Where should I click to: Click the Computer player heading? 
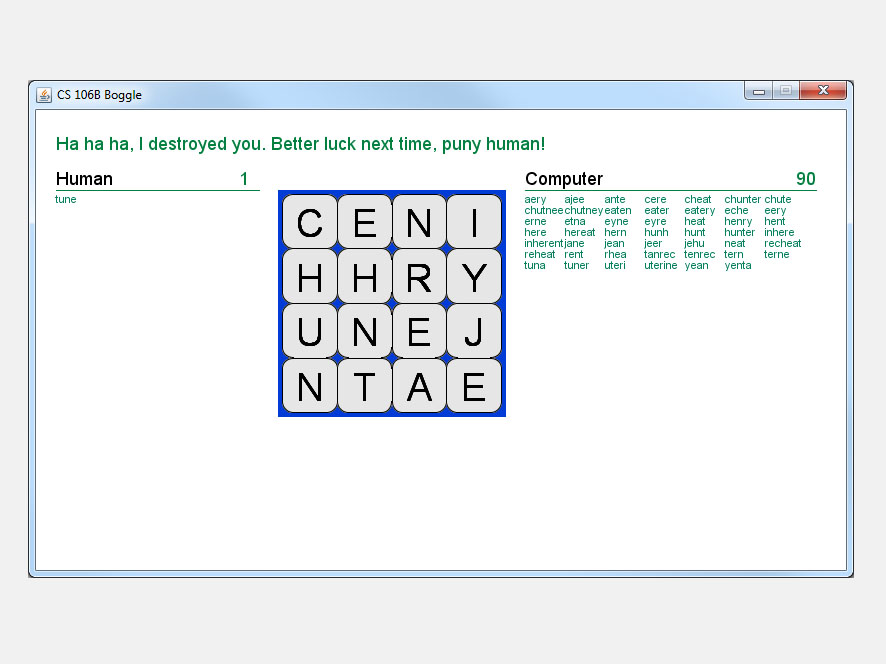click(x=564, y=180)
